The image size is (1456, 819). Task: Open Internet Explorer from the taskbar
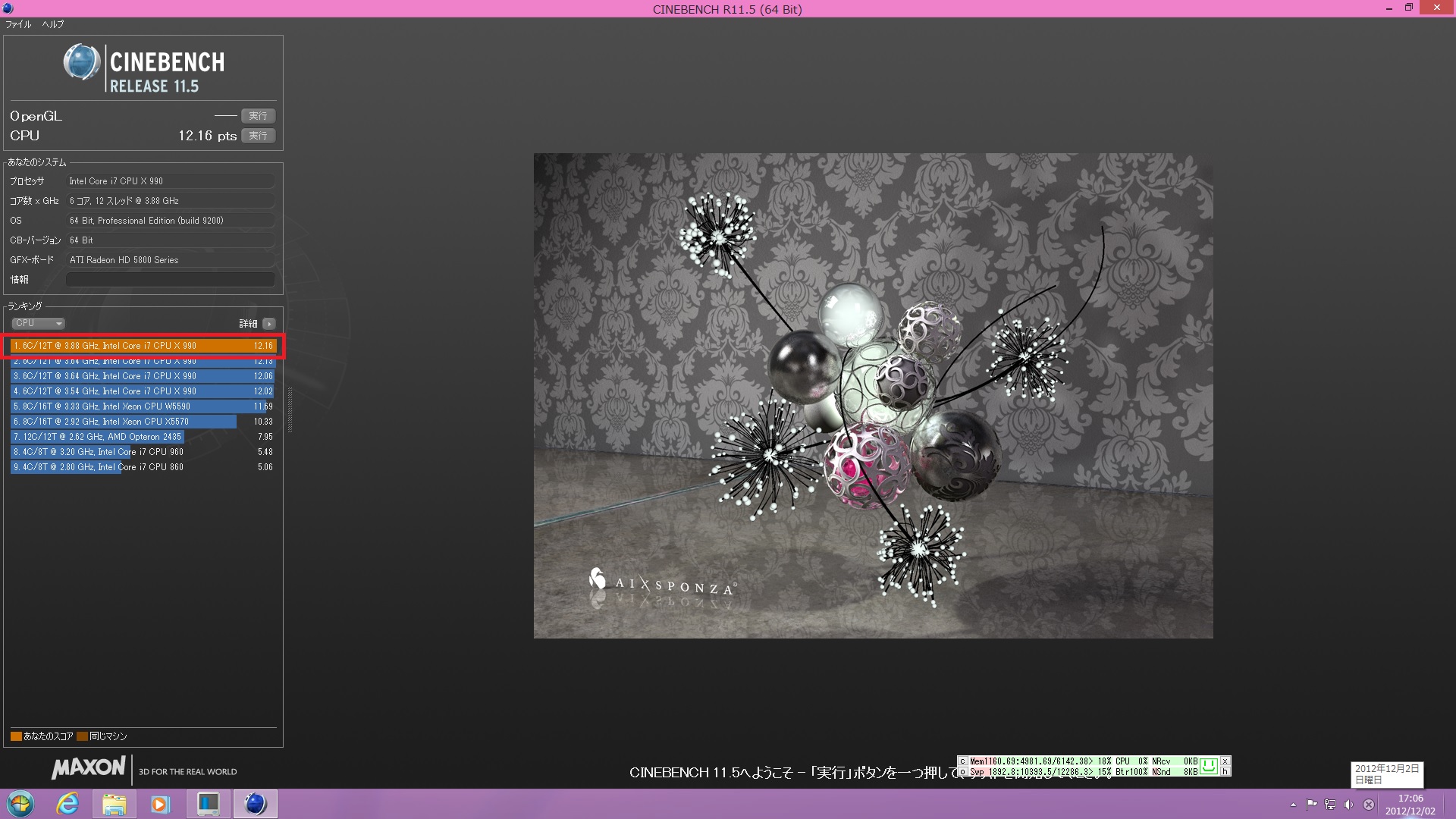[x=67, y=804]
